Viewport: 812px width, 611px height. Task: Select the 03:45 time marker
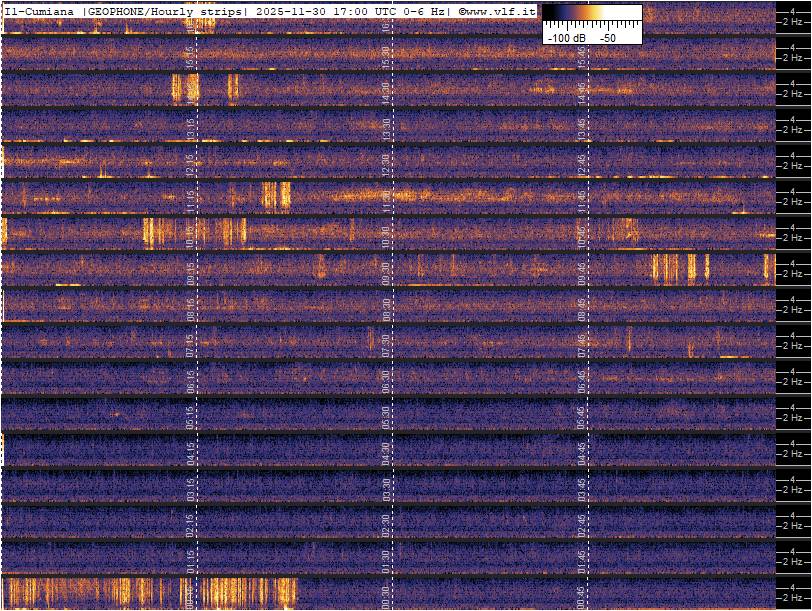(582, 488)
